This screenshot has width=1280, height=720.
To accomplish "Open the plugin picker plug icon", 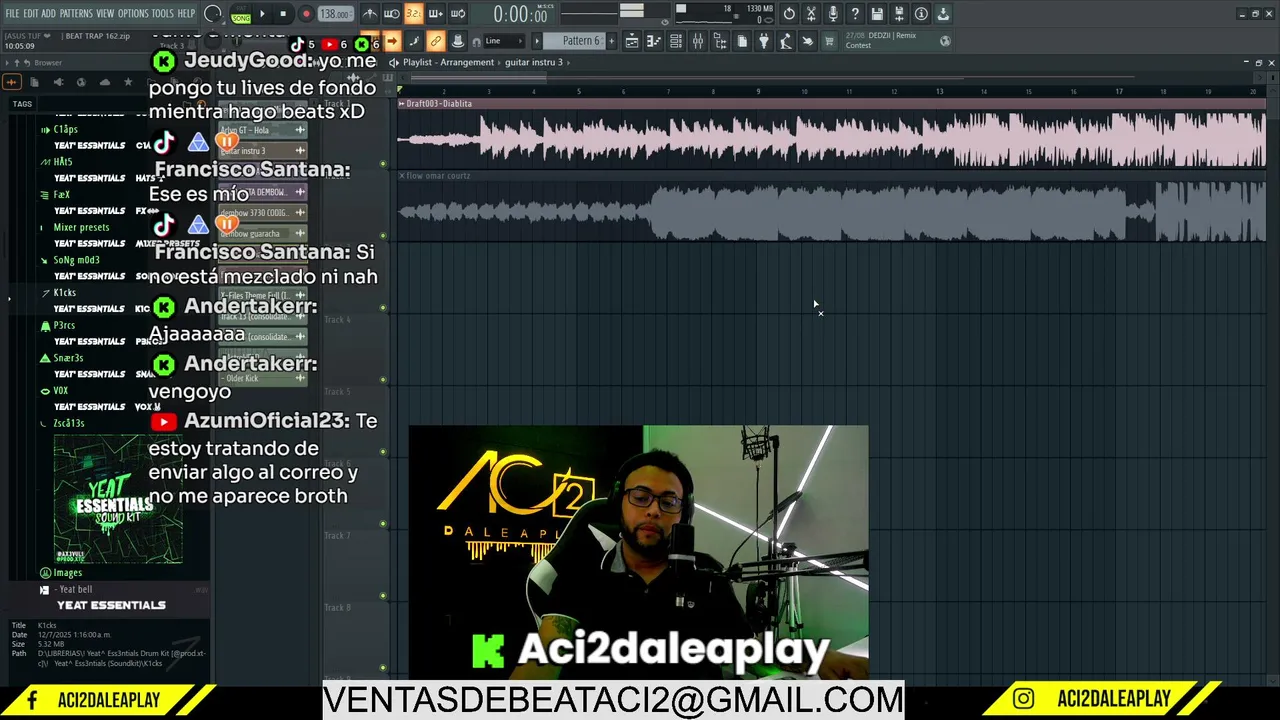I will click(x=764, y=41).
